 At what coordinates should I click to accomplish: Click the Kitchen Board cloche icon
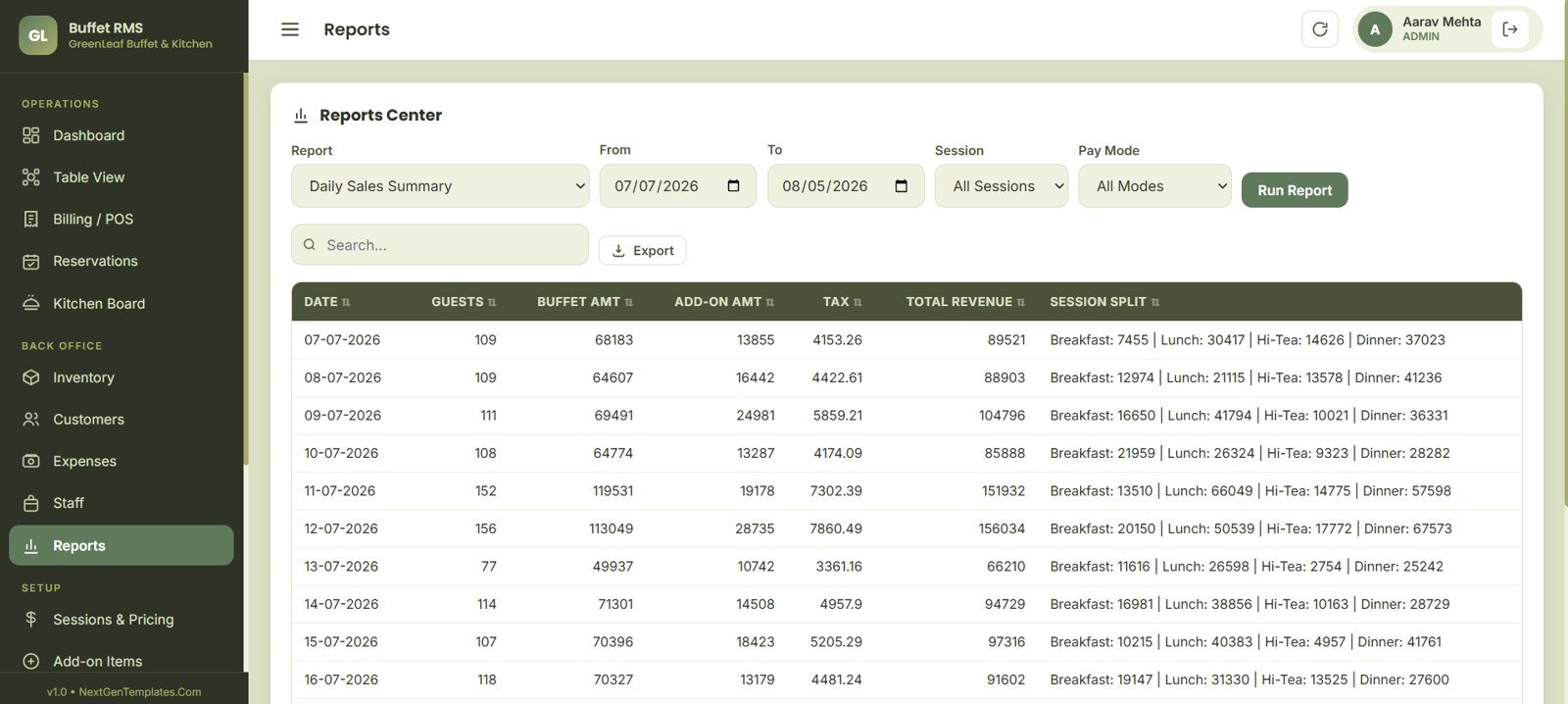(31, 304)
